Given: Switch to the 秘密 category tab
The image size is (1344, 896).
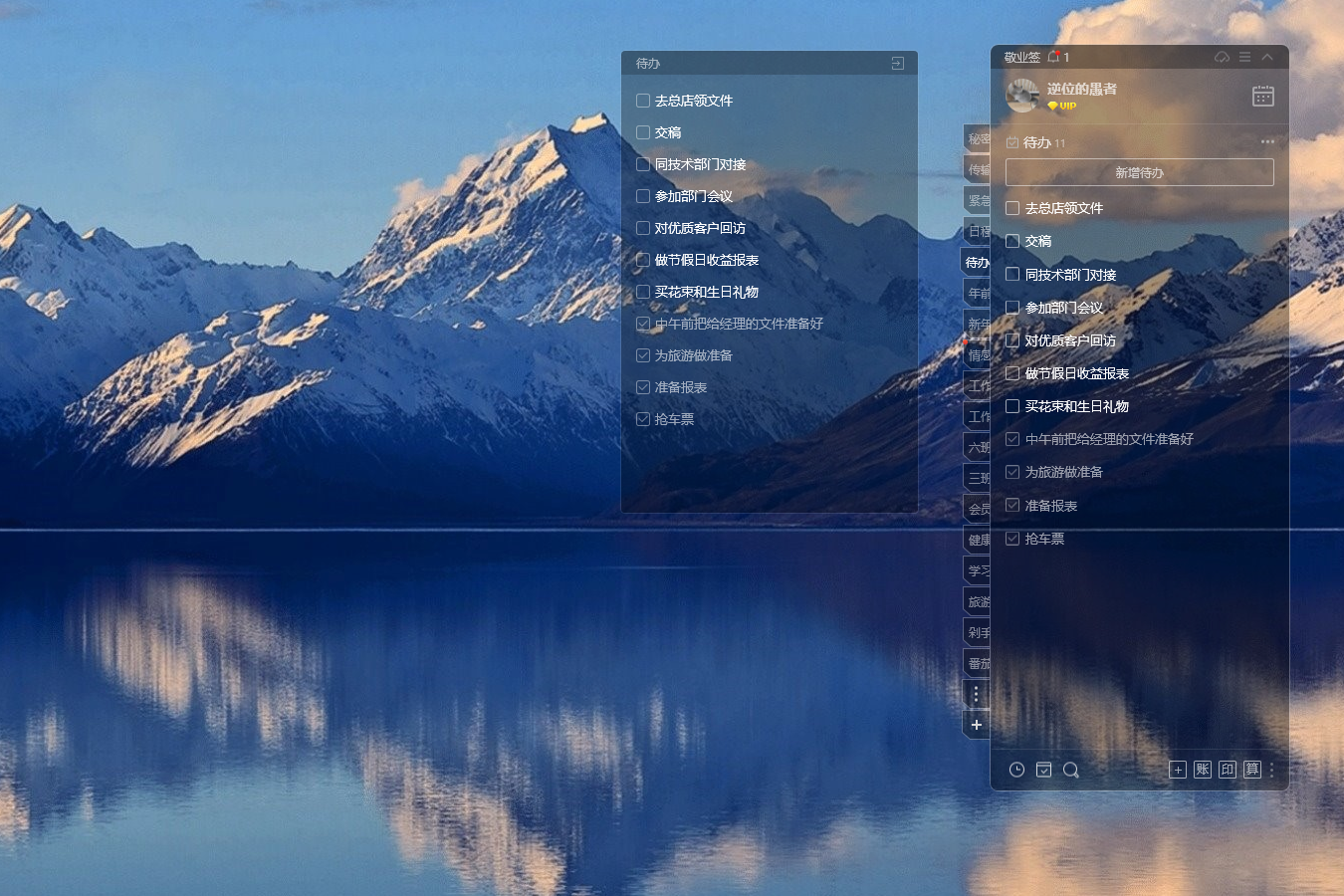Looking at the screenshot, I should pos(978,139).
